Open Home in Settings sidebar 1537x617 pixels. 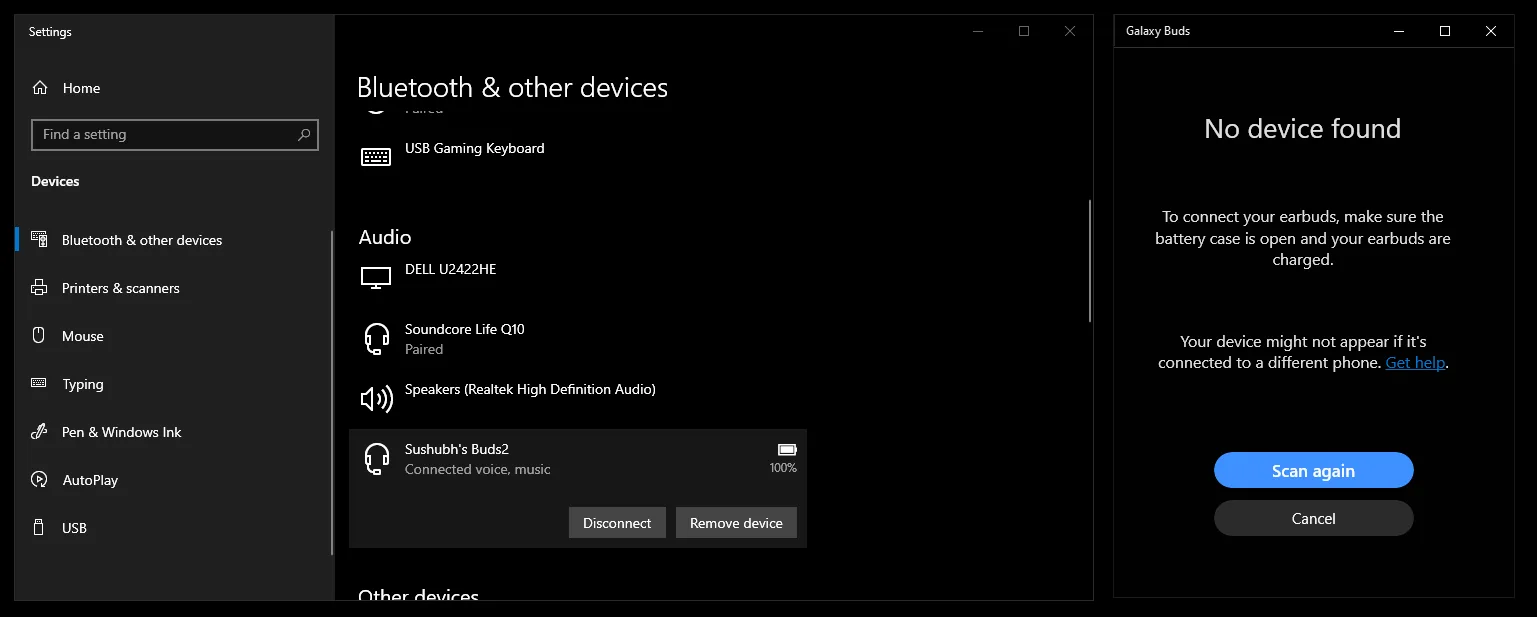pyautogui.click(x=174, y=88)
